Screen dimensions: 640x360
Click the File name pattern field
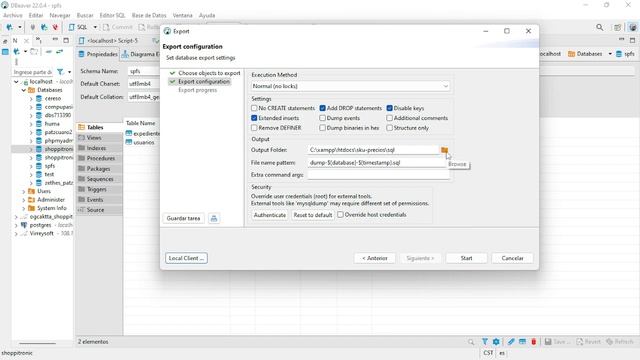coord(378,162)
